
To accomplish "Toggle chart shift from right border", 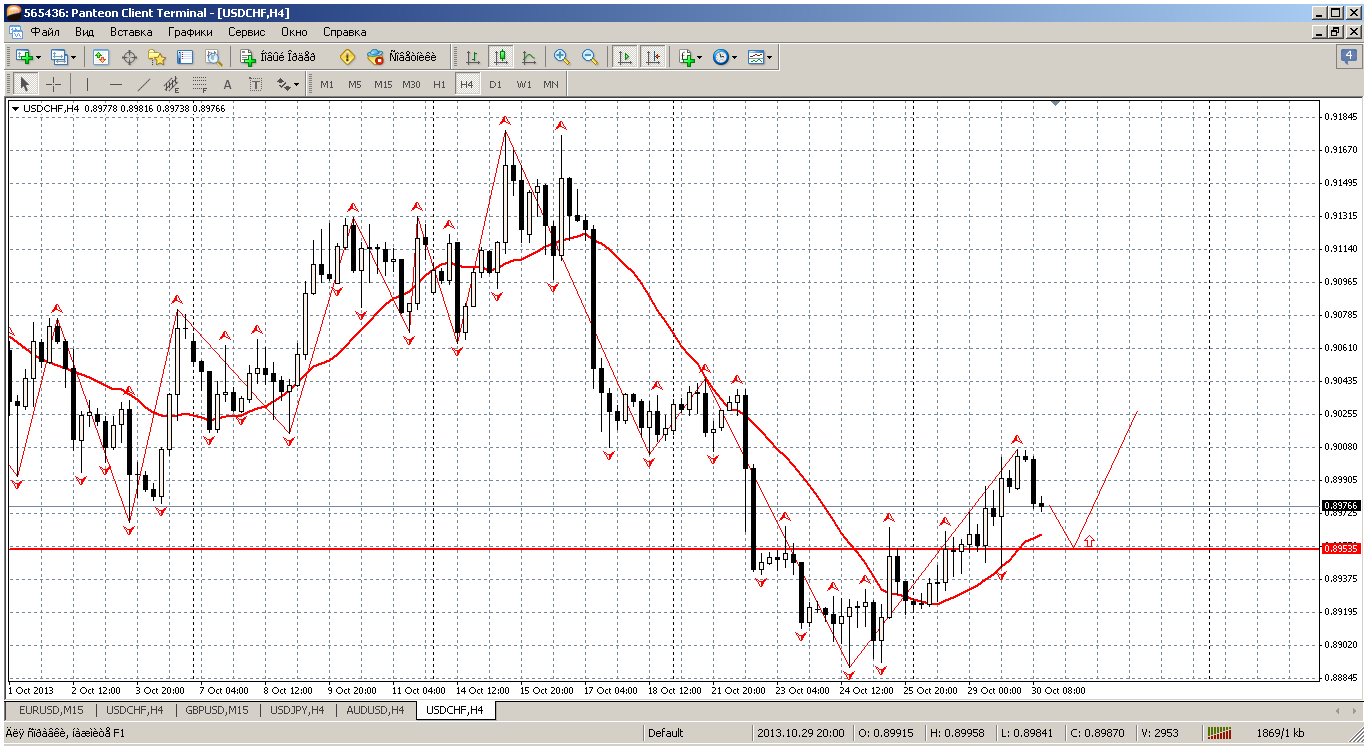I will [653, 57].
